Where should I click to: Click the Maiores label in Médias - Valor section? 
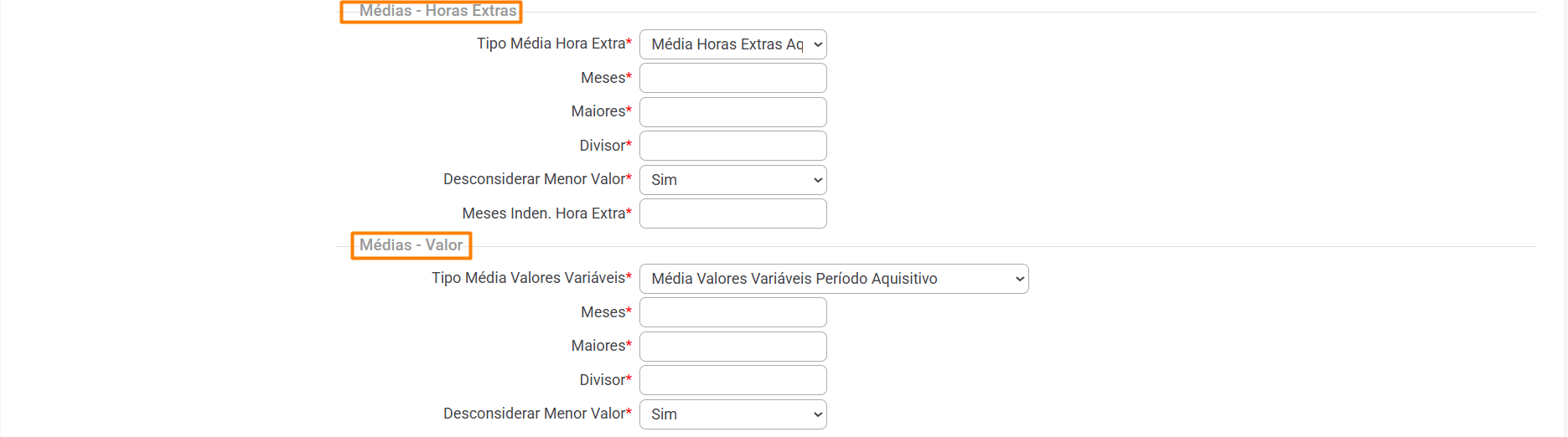coord(598,346)
